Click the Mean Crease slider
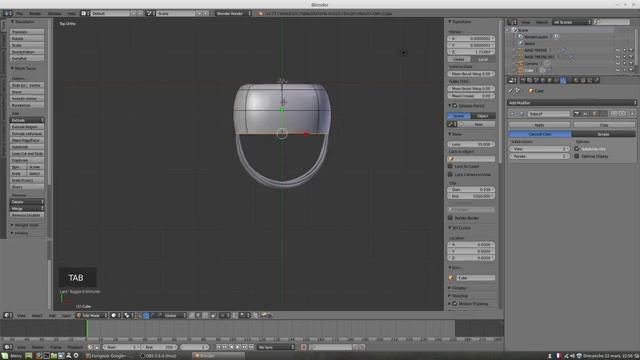This screenshot has width=640, height=360. pos(471,96)
